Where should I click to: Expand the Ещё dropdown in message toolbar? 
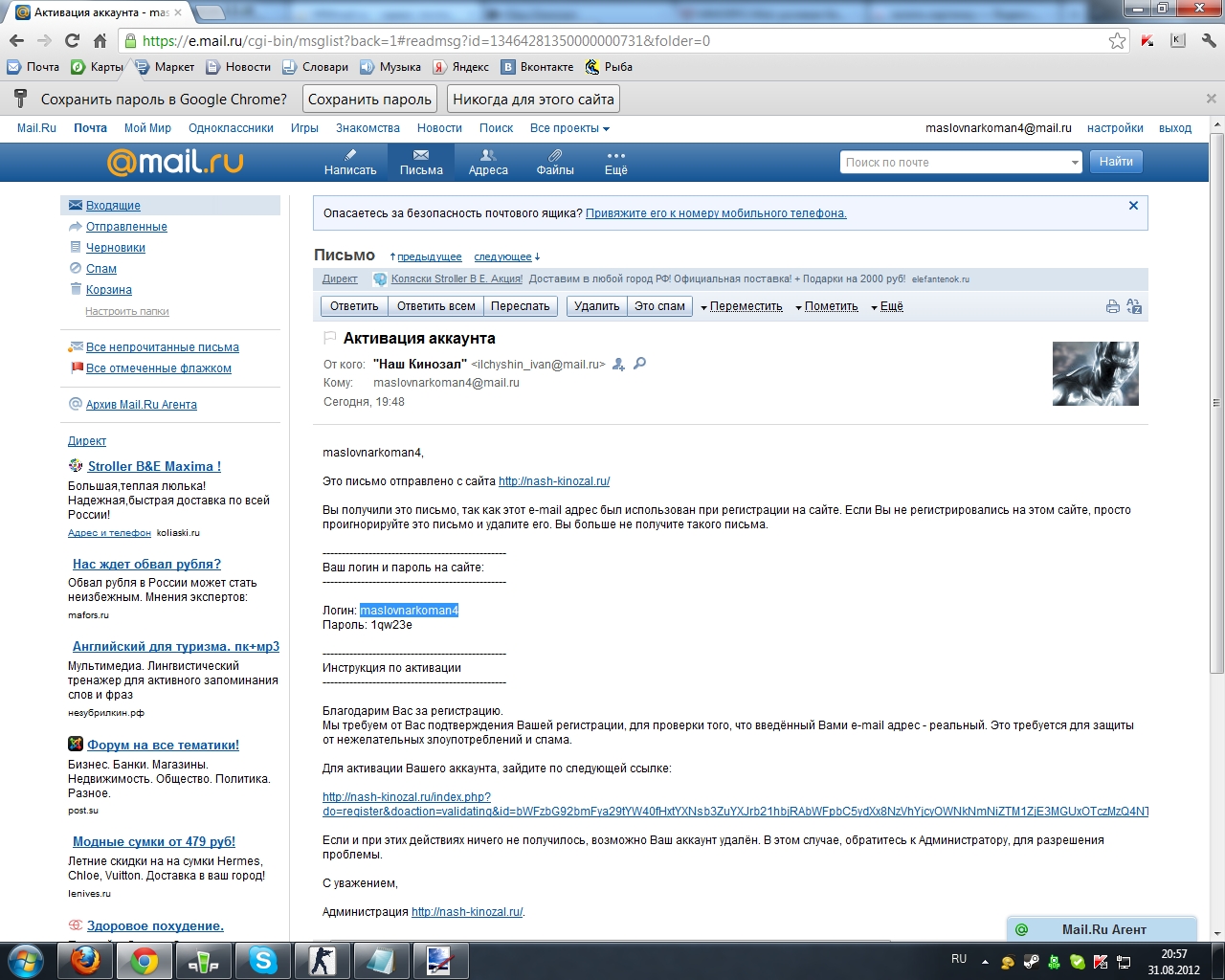[x=887, y=306]
